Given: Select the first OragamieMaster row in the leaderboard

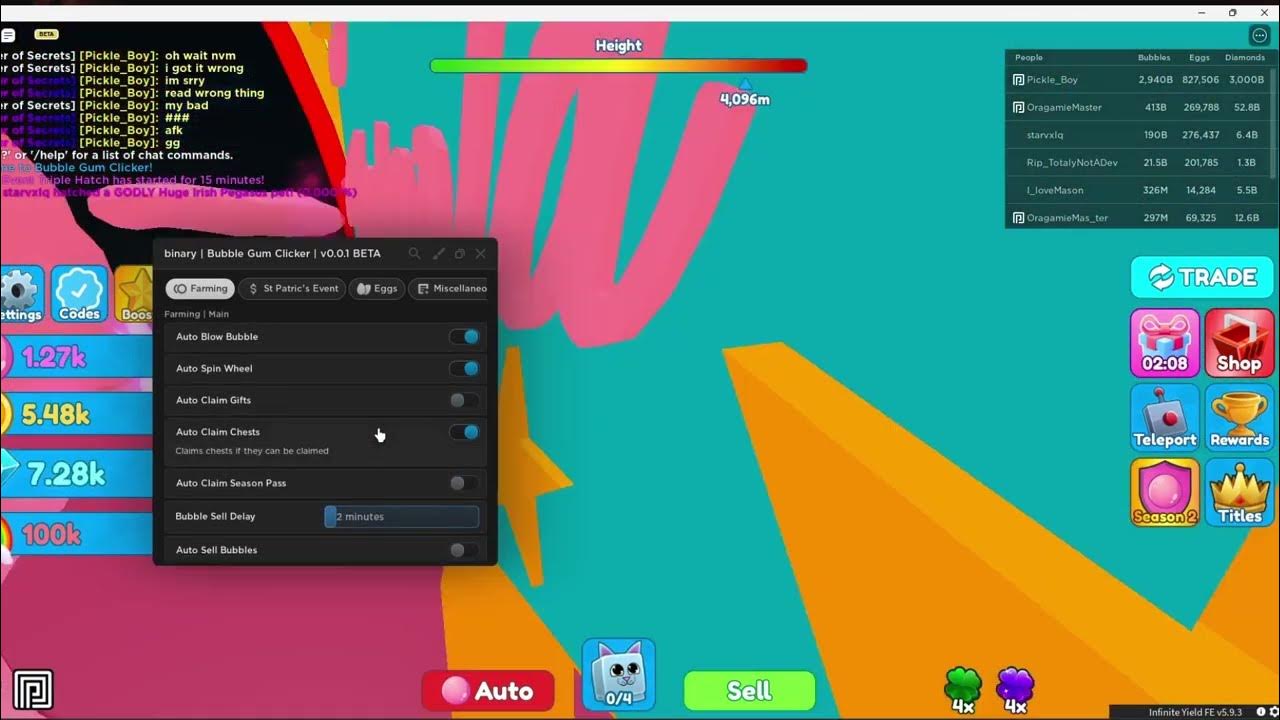Looking at the screenshot, I should pyautogui.click(x=1141, y=107).
